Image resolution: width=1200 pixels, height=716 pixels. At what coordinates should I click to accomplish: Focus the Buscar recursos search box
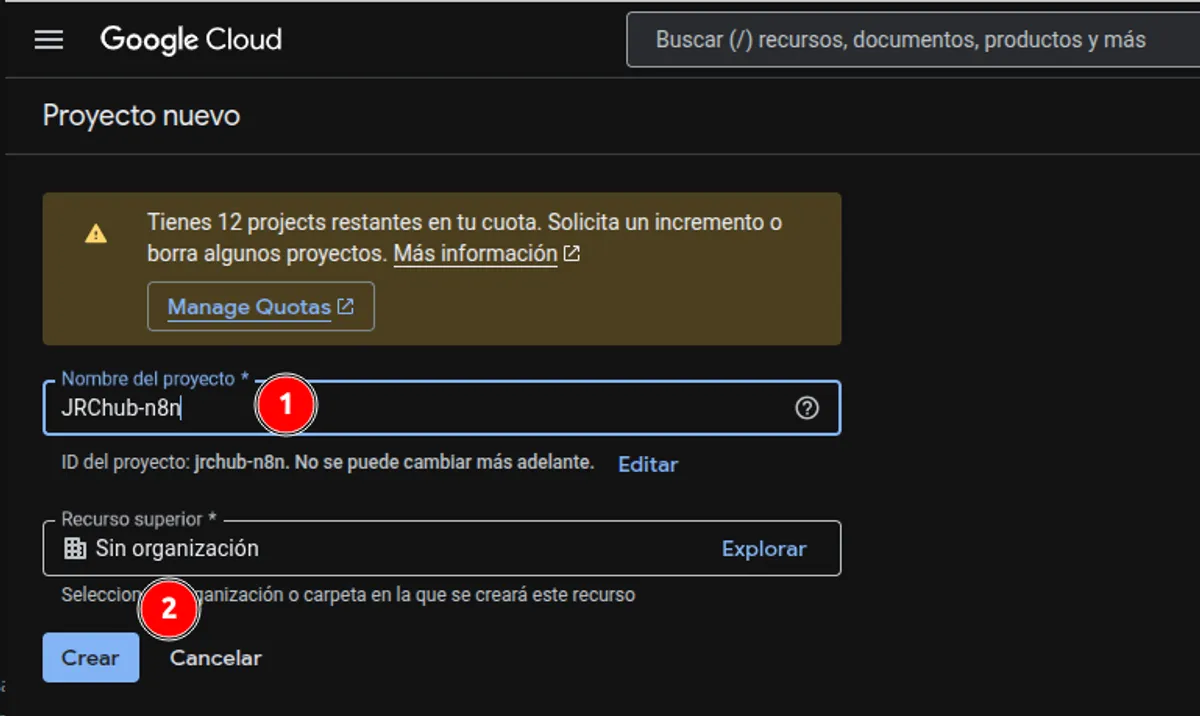[x=913, y=40]
